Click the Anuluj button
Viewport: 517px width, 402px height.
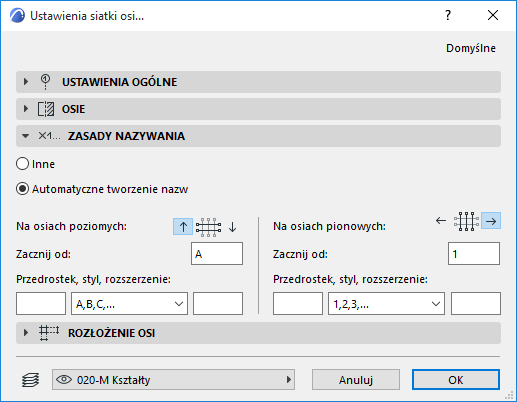pyautogui.click(x=356, y=380)
